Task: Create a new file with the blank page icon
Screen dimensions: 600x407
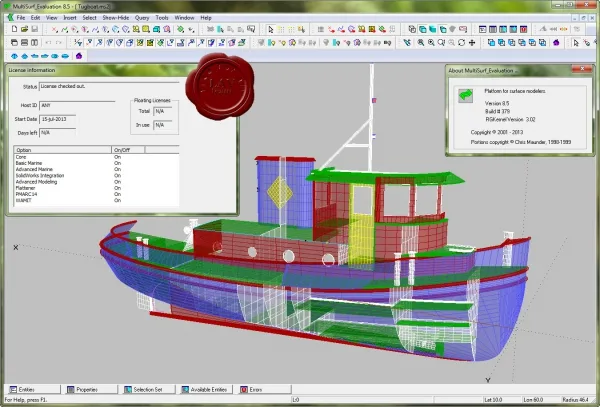Action: (x=14, y=29)
